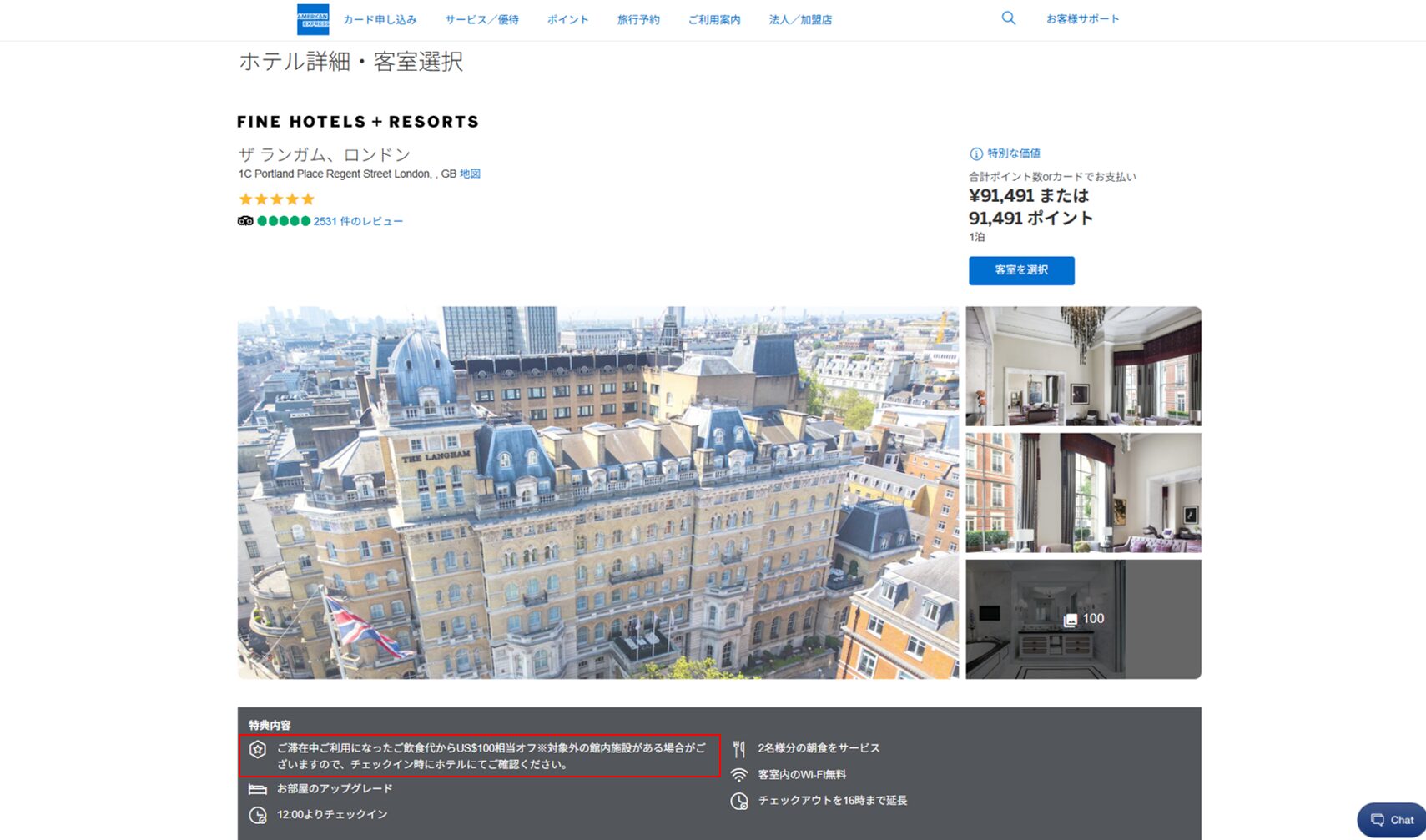Click the 特典内容 heading
1426x840 pixels.
(270, 725)
